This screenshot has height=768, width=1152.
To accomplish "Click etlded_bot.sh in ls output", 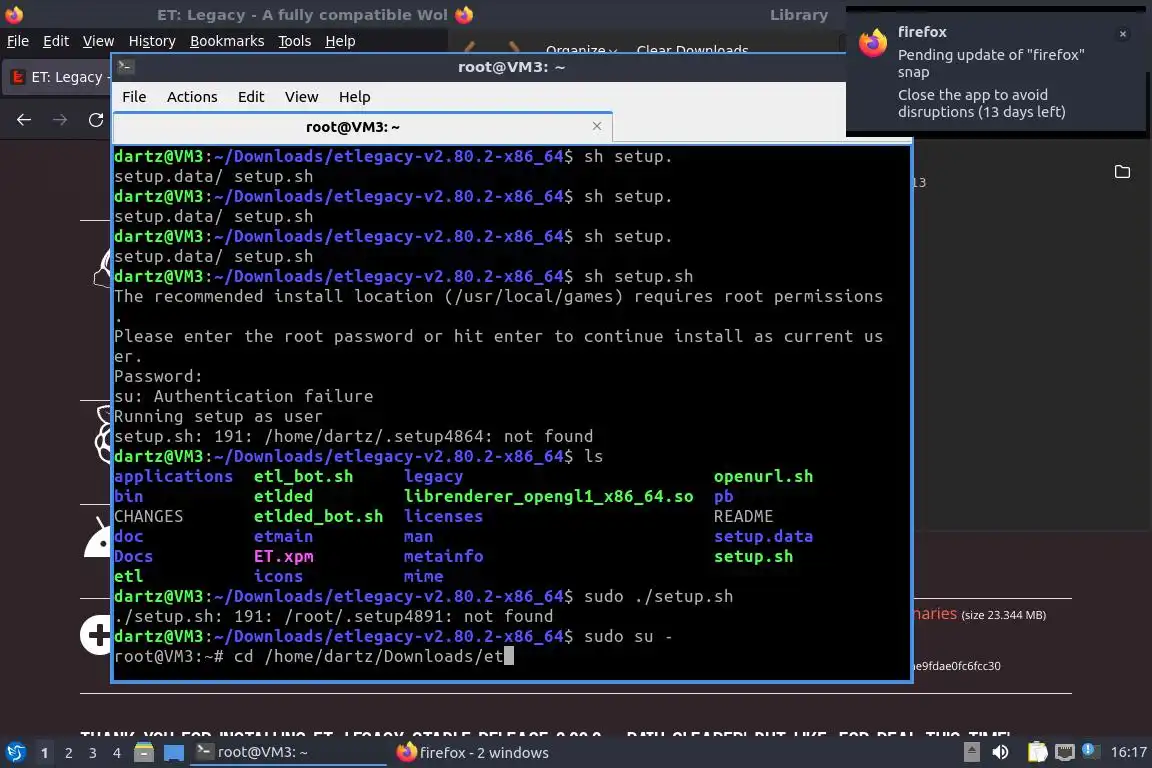I will click(318, 517).
